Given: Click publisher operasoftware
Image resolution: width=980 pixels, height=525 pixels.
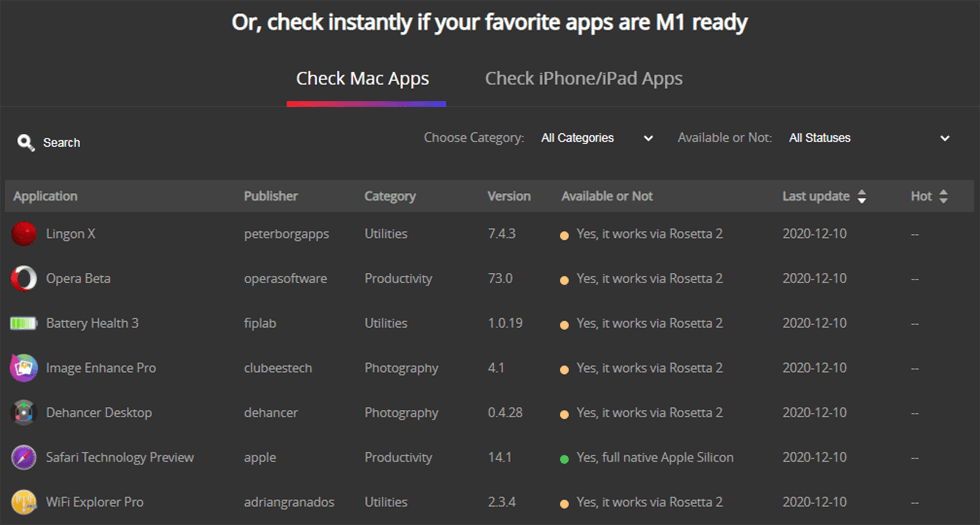Looking at the screenshot, I should (285, 279).
